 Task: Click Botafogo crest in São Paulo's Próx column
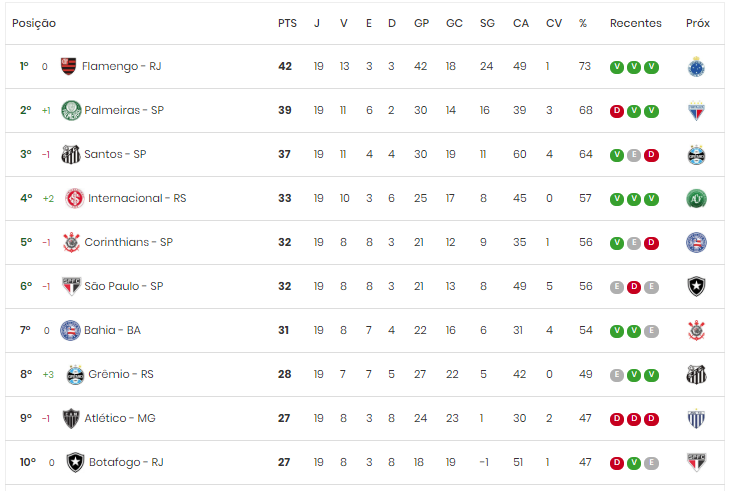[696, 286]
